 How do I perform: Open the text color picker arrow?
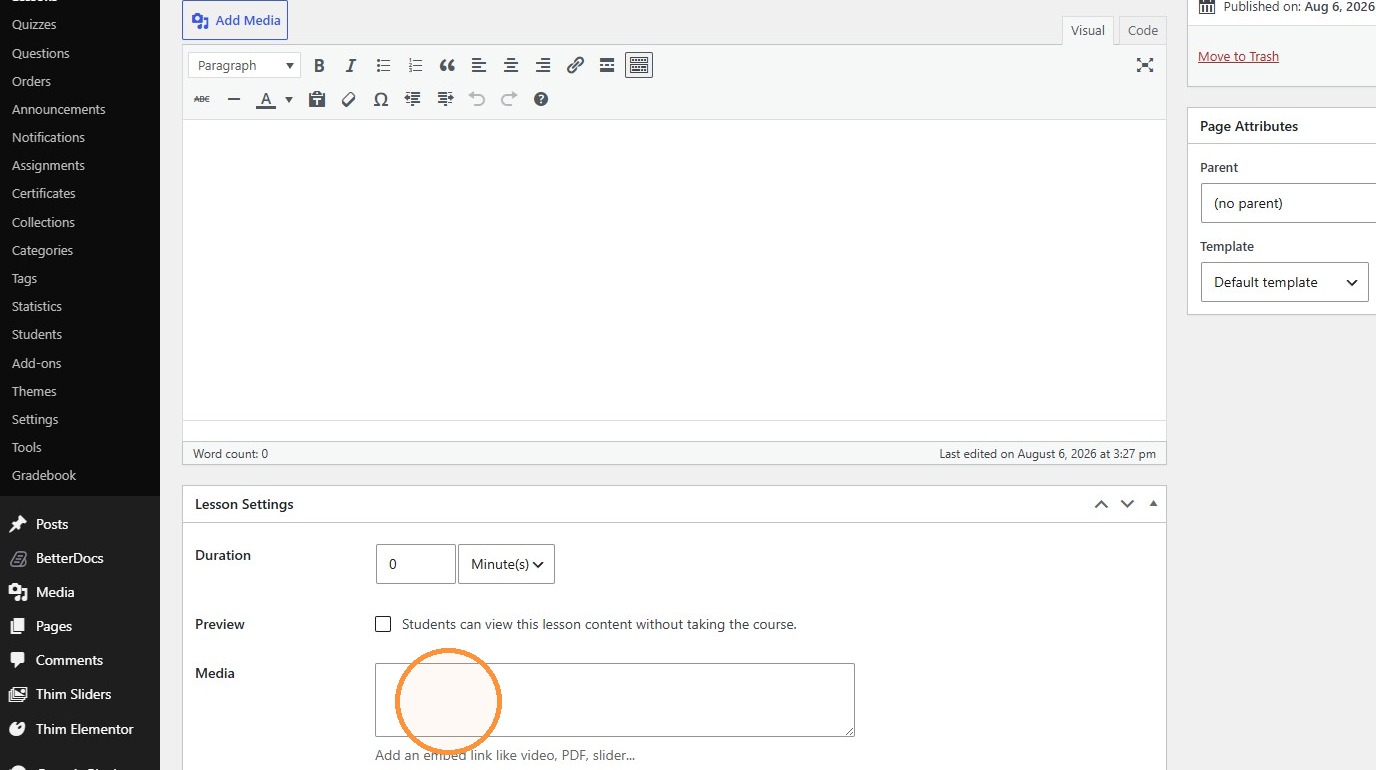(289, 99)
